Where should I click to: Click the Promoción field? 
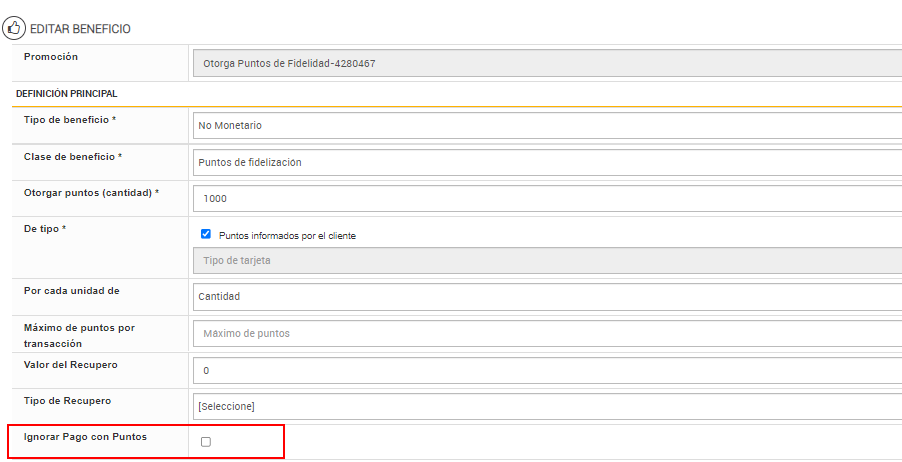click(547, 64)
